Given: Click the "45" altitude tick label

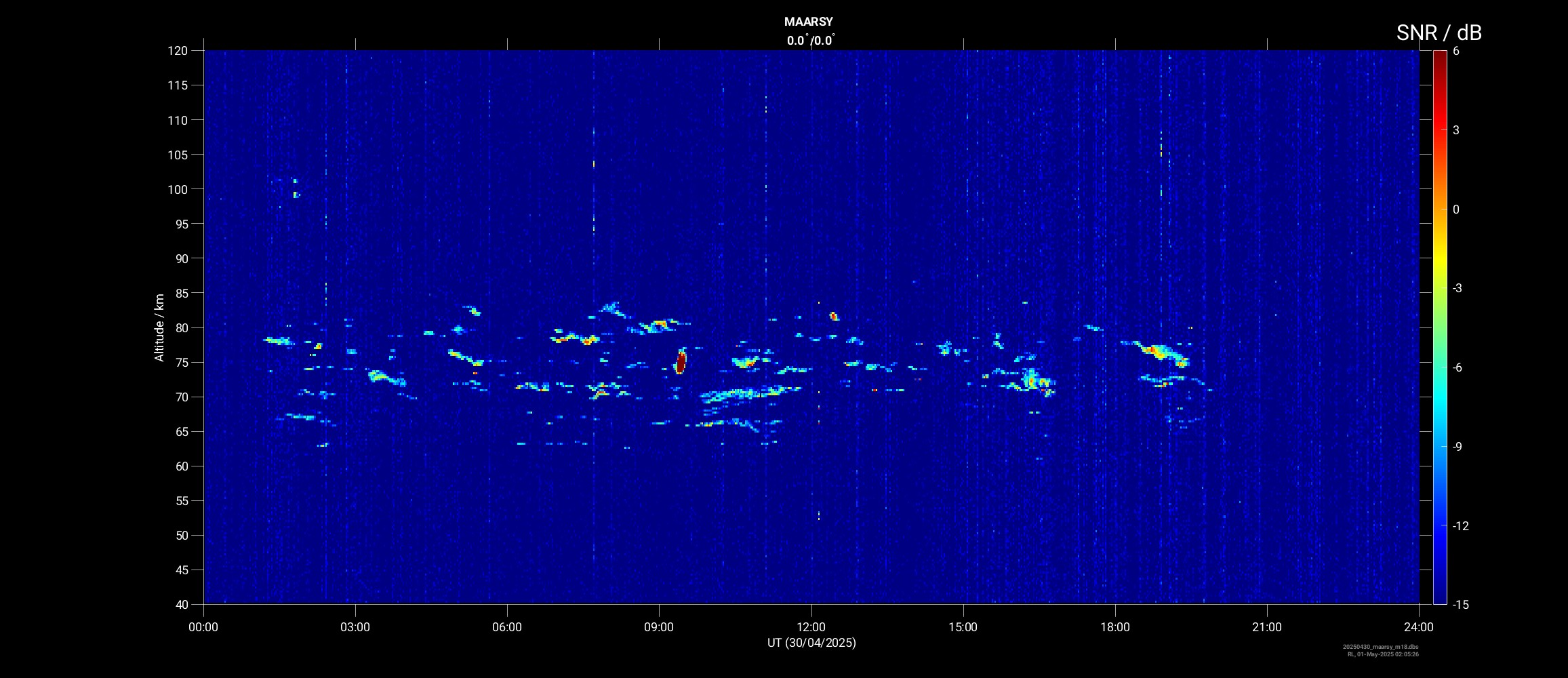Looking at the screenshot, I should point(181,570).
